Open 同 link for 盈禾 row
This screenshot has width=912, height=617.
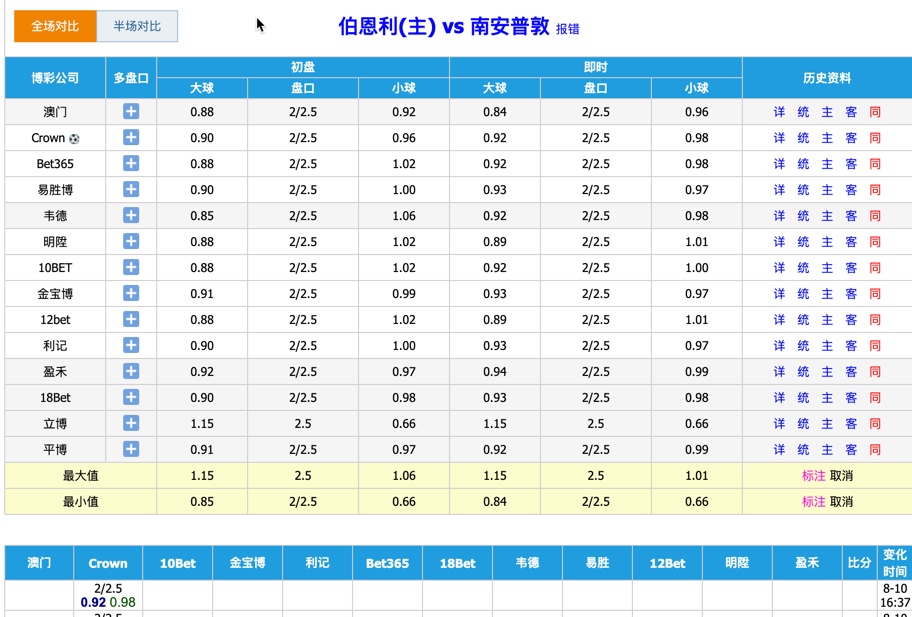tap(875, 372)
